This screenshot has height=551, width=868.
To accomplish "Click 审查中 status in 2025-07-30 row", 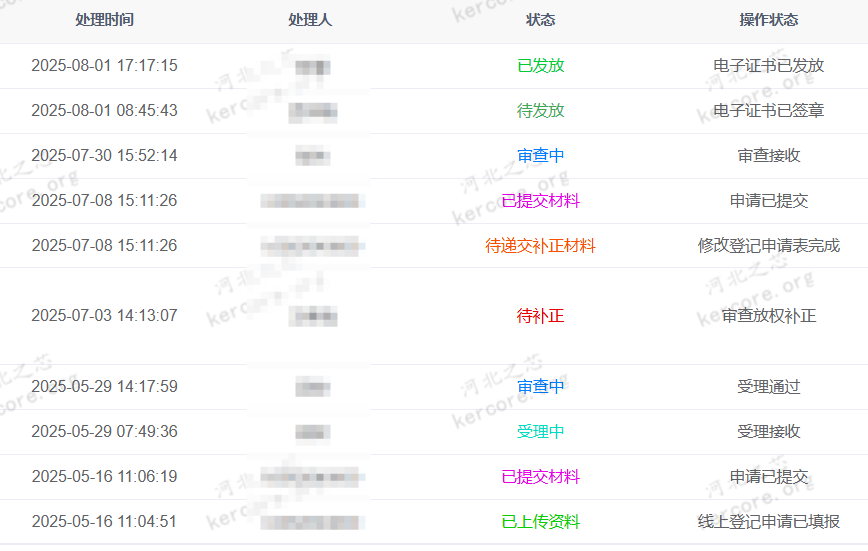I will 540,156.
